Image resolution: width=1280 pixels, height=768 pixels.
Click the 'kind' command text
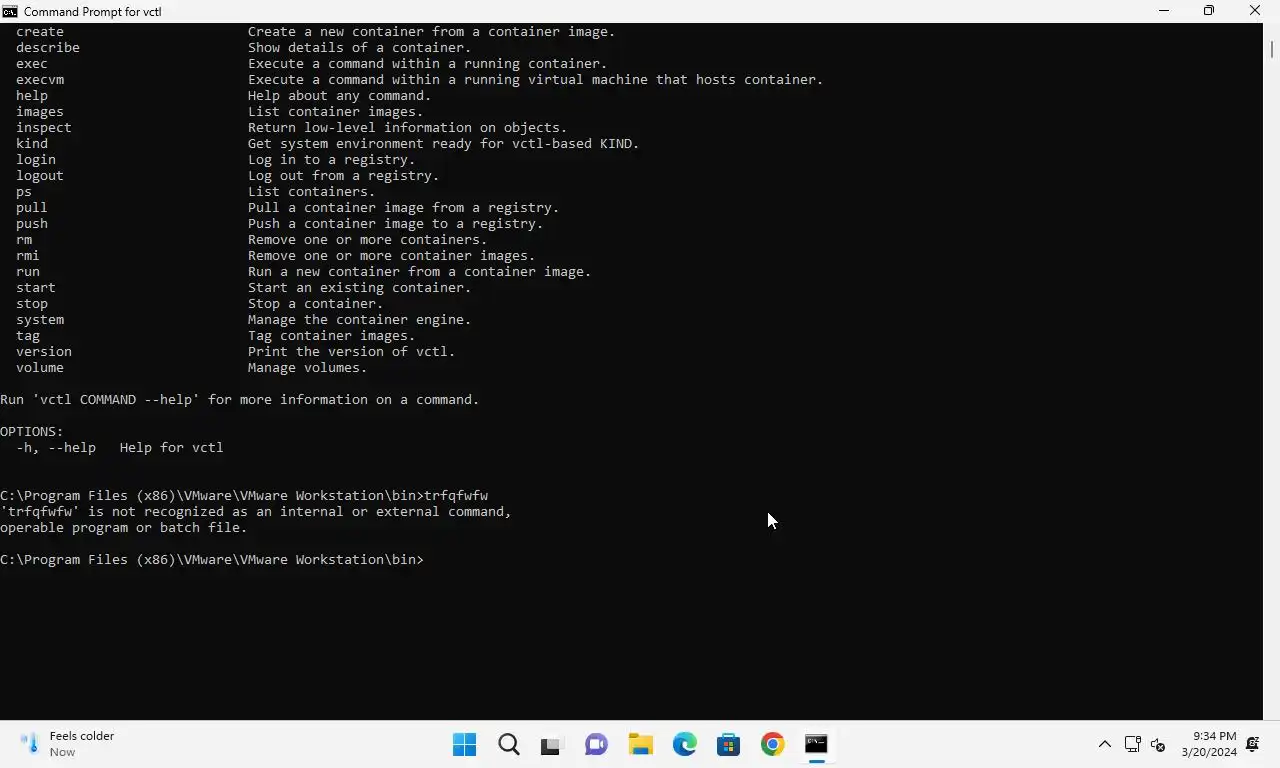click(32, 143)
